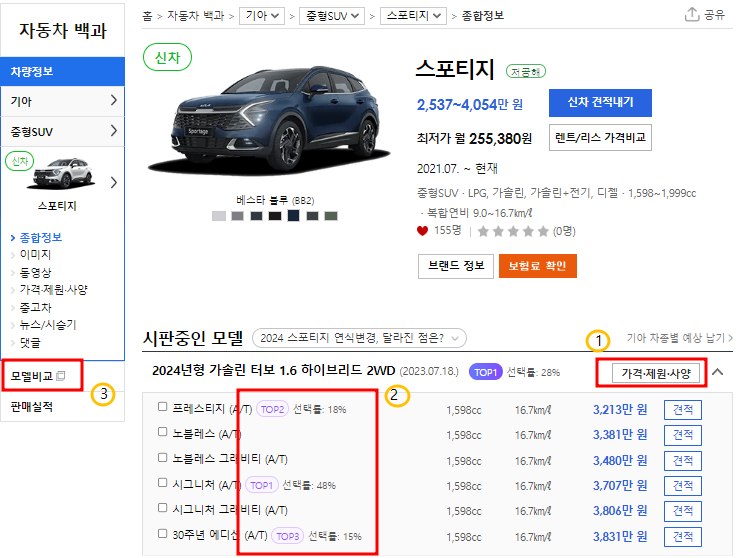
Task: Click the share upload icon
Action: coord(691,14)
